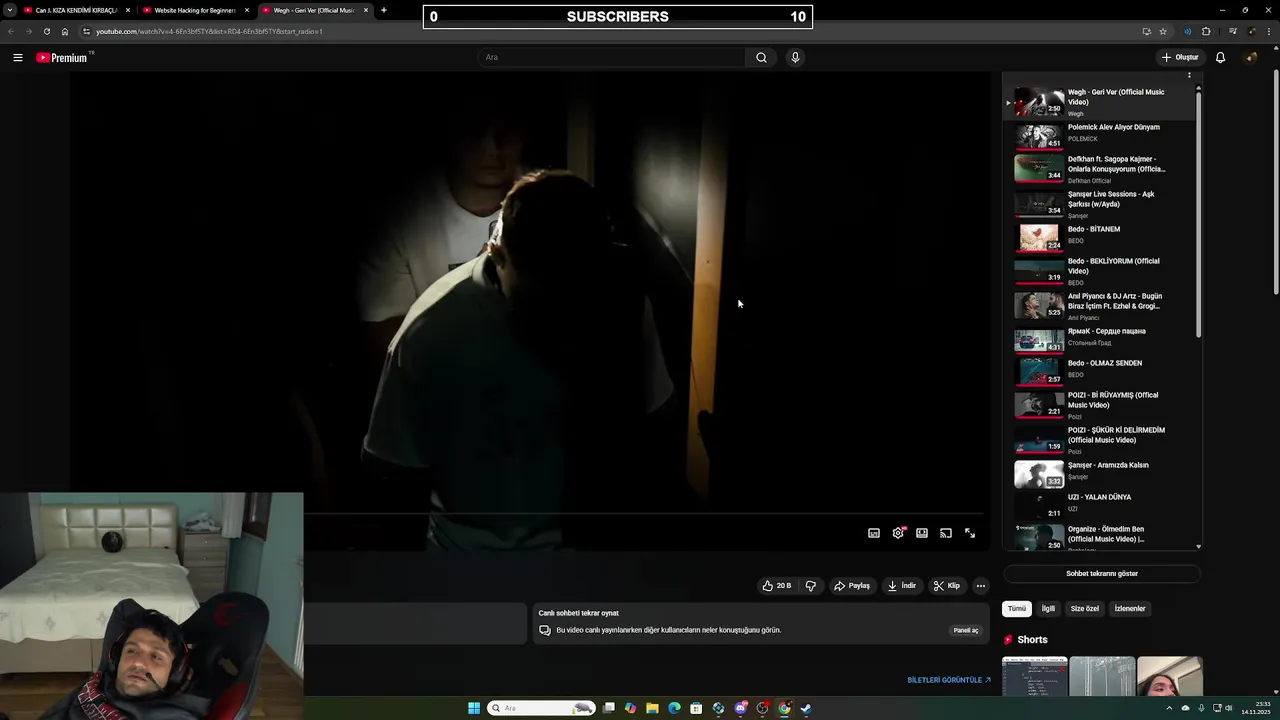
Task: Click the Paylaş share button
Action: click(x=852, y=586)
